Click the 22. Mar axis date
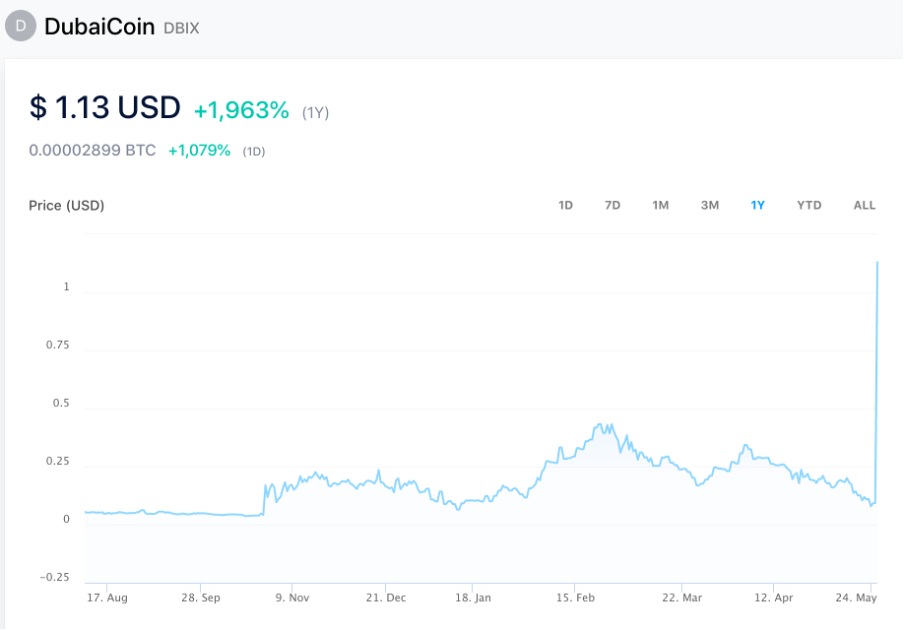The image size is (904, 630). tap(682, 598)
